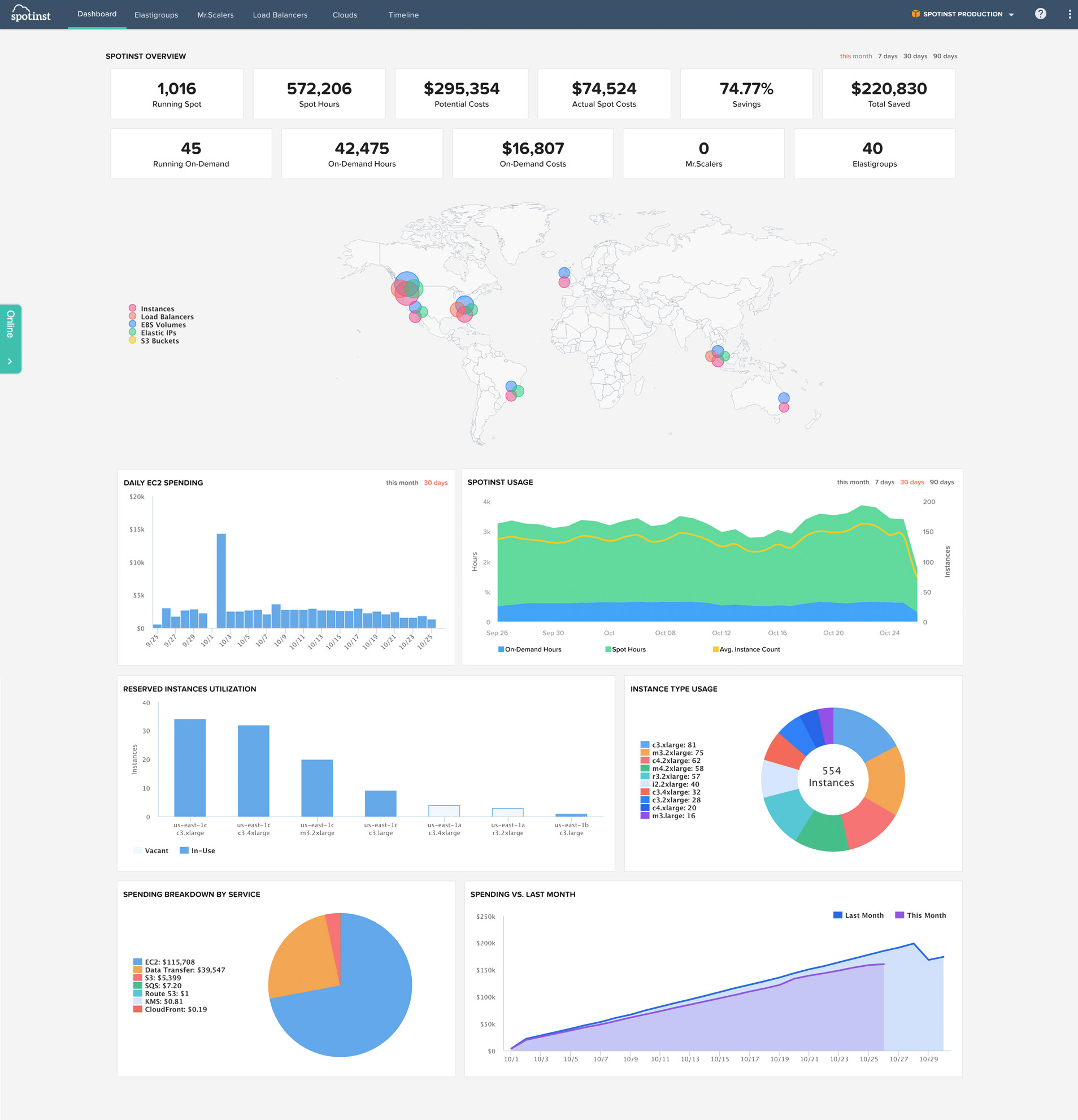
Task: Click the Online side tab
Action: (x=10, y=324)
